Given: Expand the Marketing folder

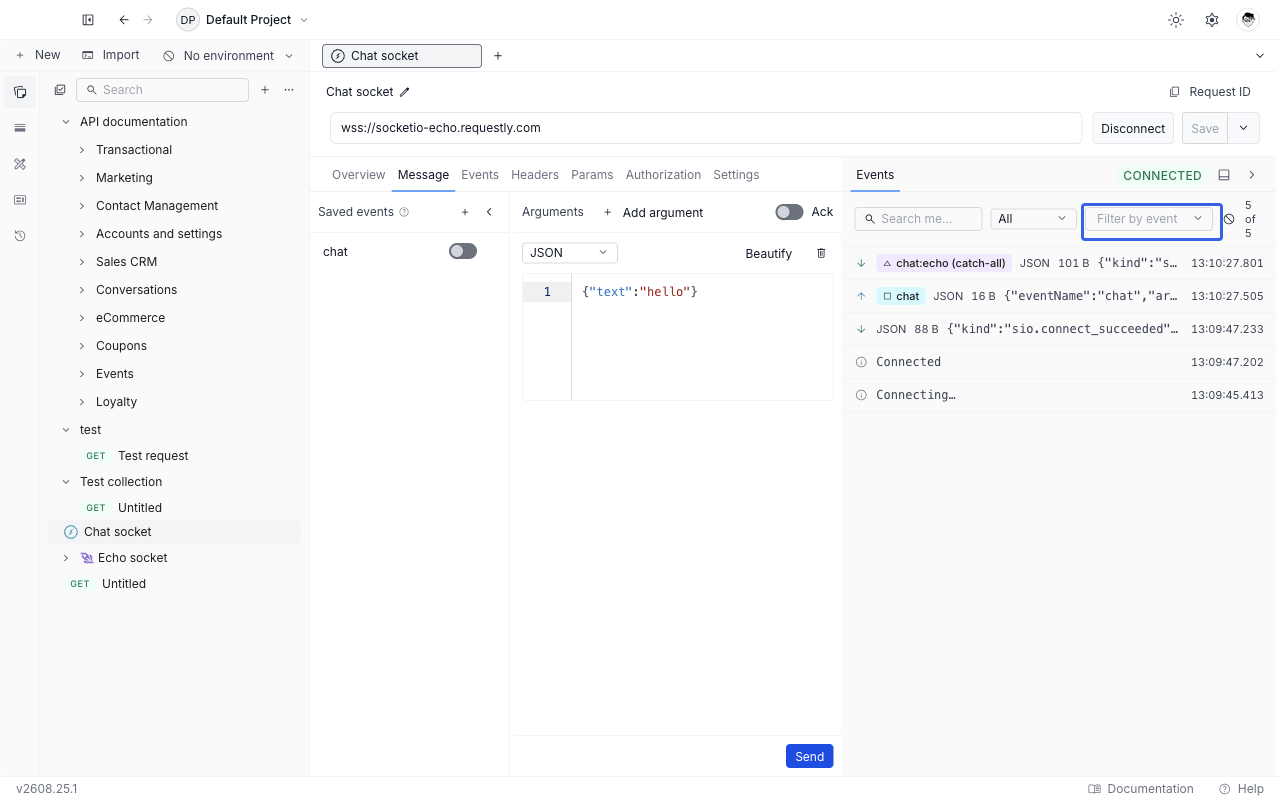Looking at the screenshot, I should point(82,178).
